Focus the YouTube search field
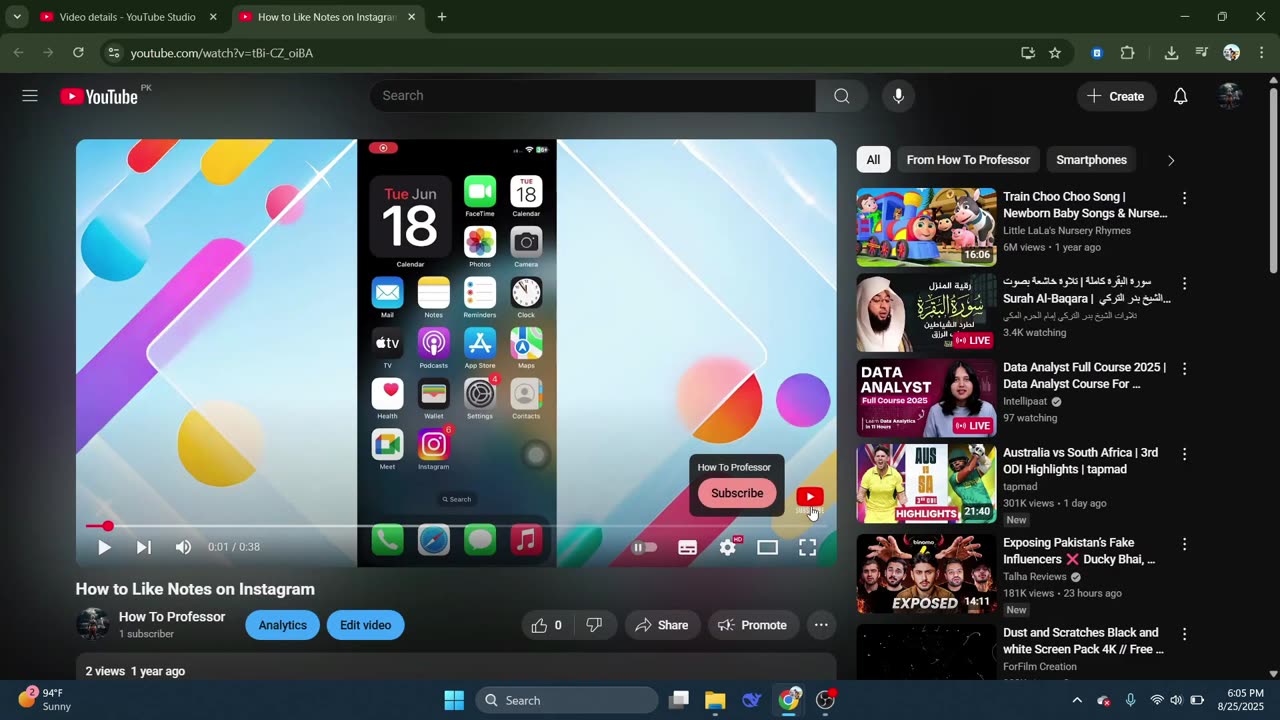This screenshot has height=720, width=1280. (x=593, y=96)
